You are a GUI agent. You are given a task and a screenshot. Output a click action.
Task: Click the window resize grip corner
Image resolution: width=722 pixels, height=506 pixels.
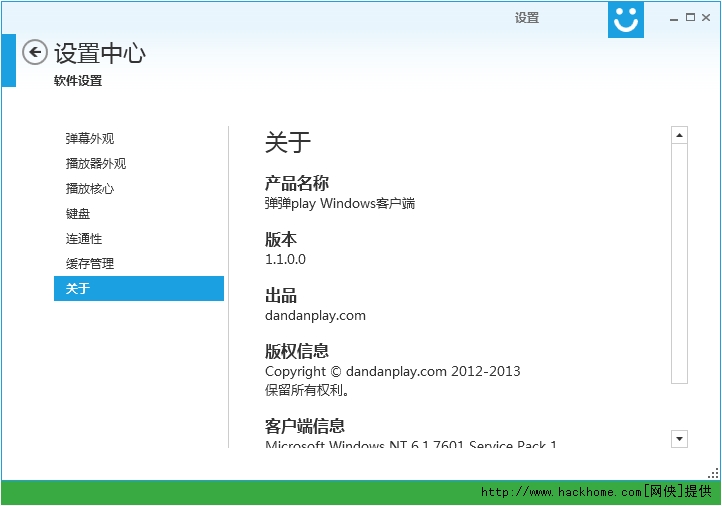click(713, 473)
